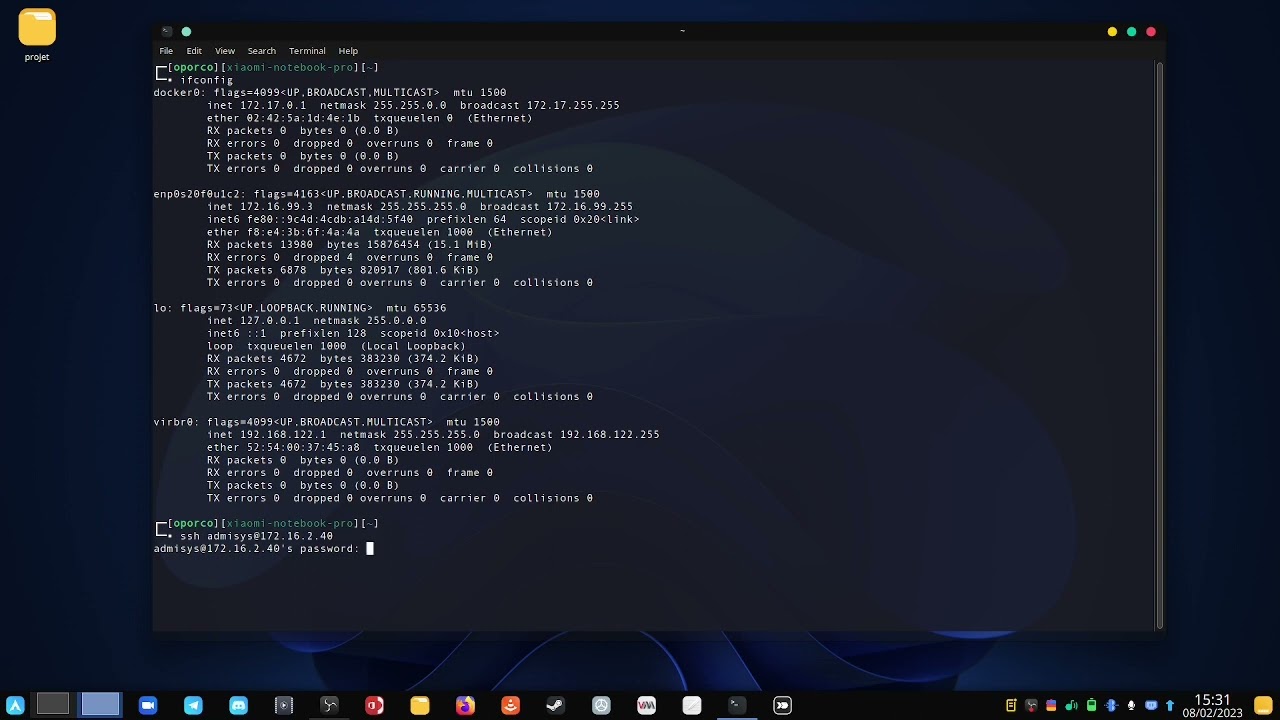Image resolution: width=1280 pixels, height=720 pixels.
Task: Open the Edit menu in terminal
Action: point(194,51)
